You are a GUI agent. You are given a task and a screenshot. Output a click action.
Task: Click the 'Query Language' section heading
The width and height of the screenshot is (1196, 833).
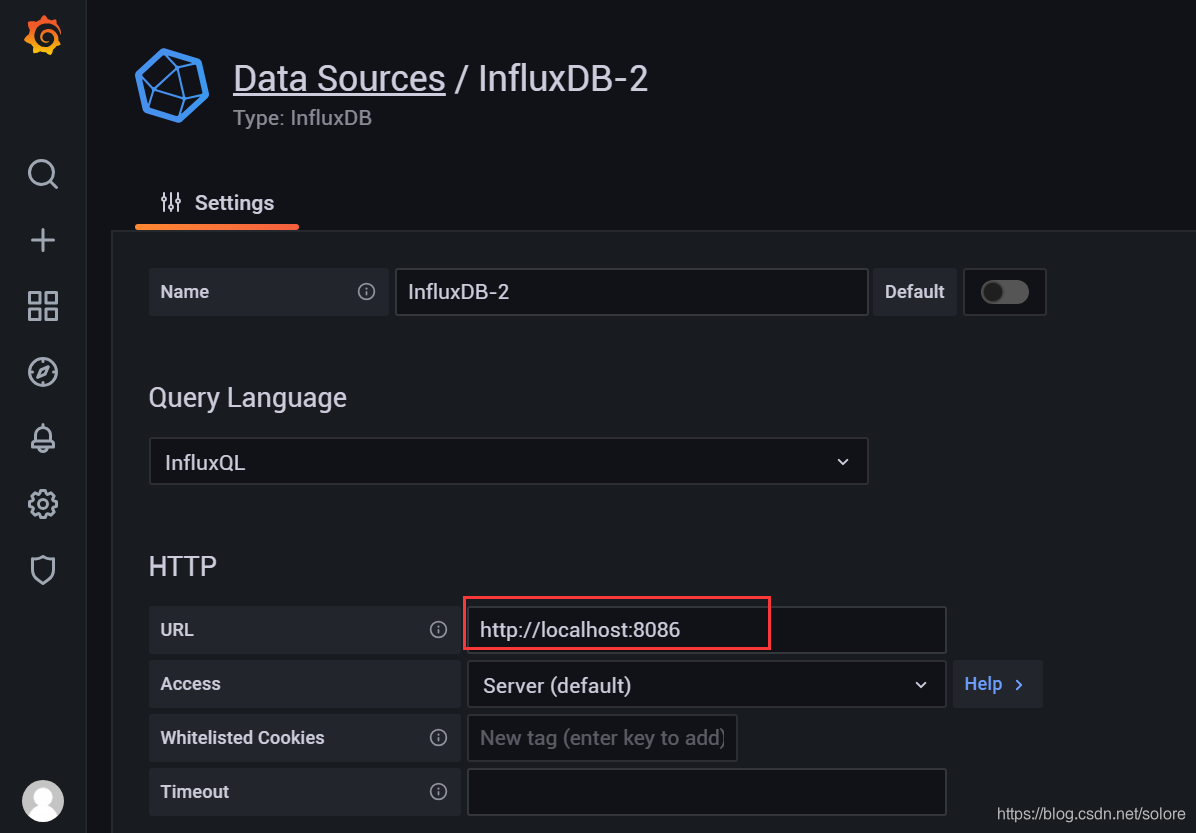(247, 398)
